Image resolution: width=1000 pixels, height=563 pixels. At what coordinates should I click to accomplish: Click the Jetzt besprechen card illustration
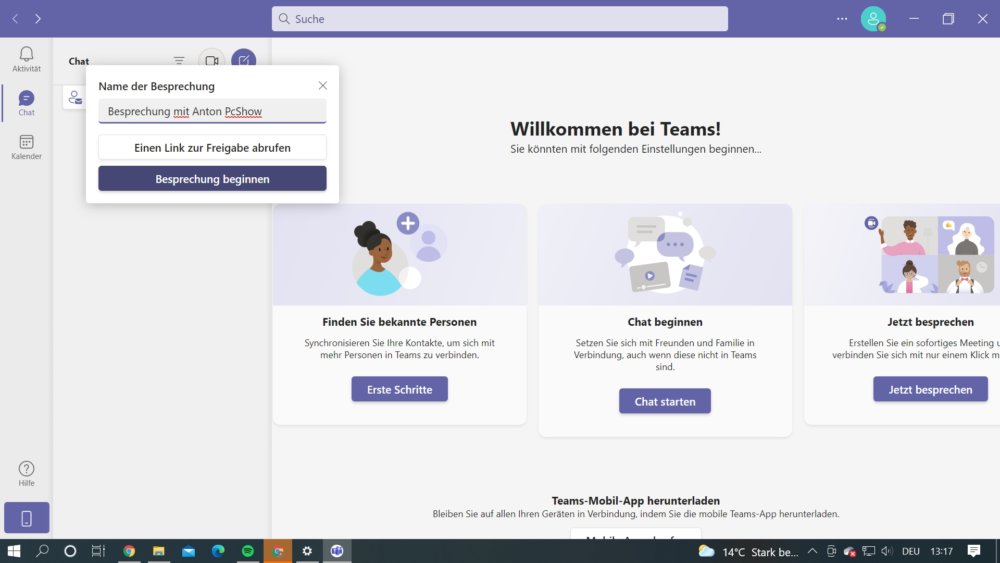930,255
